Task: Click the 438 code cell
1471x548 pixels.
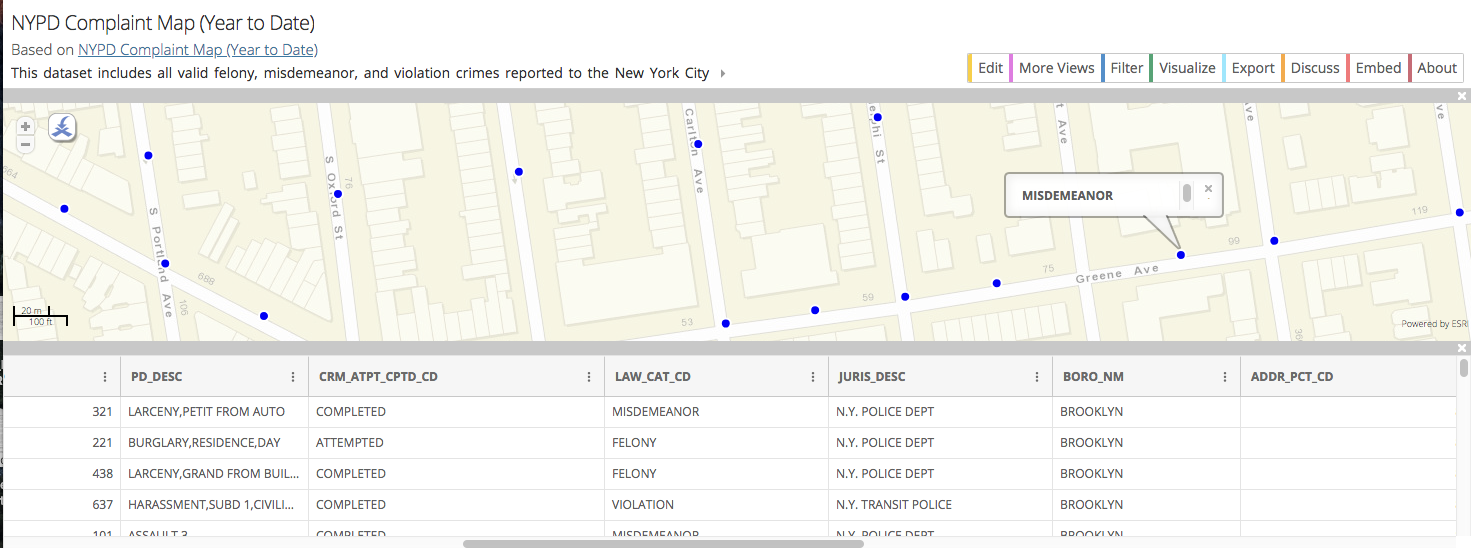Action: (x=61, y=474)
